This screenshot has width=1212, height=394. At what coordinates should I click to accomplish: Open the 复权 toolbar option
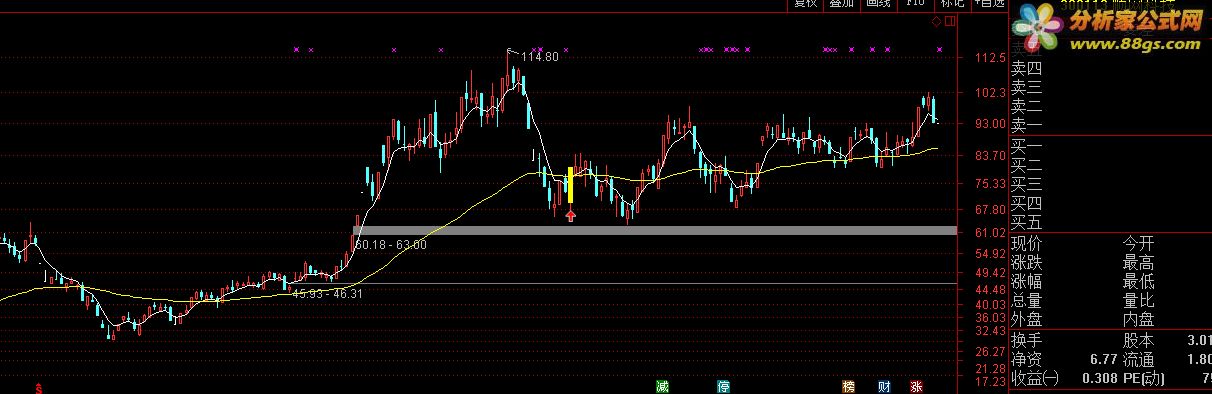805,4
